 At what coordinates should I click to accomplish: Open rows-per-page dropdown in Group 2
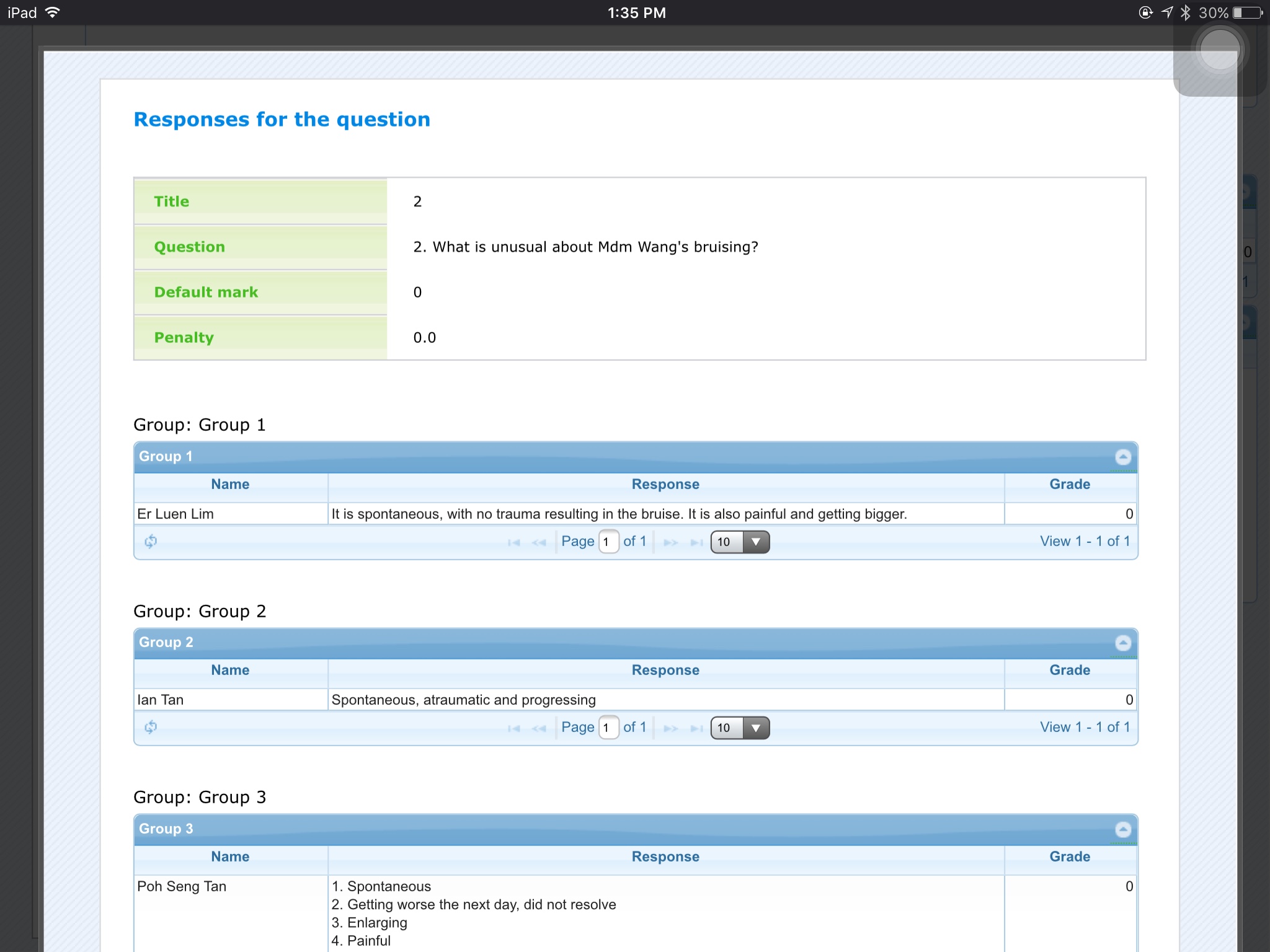pyautogui.click(x=740, y=728)
